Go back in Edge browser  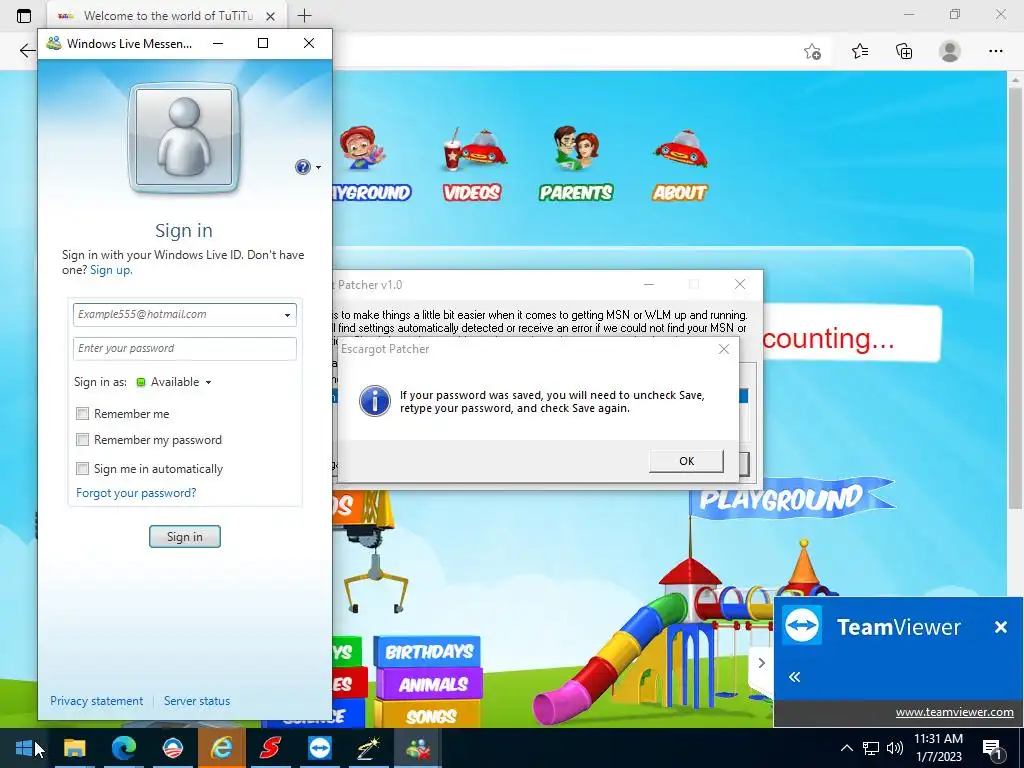(x=26, y=51)
